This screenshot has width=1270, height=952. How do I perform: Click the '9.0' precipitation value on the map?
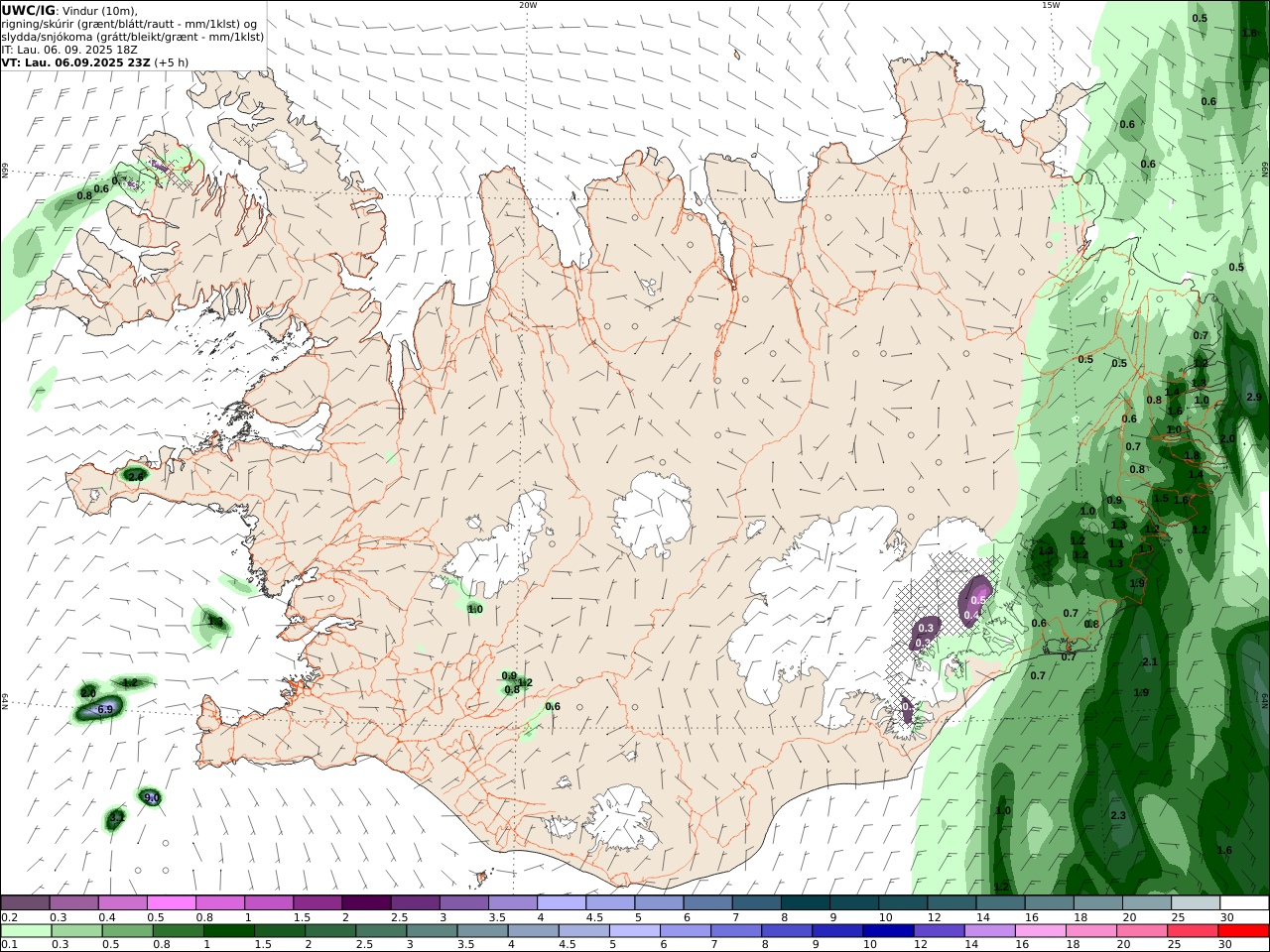(152, 797)
